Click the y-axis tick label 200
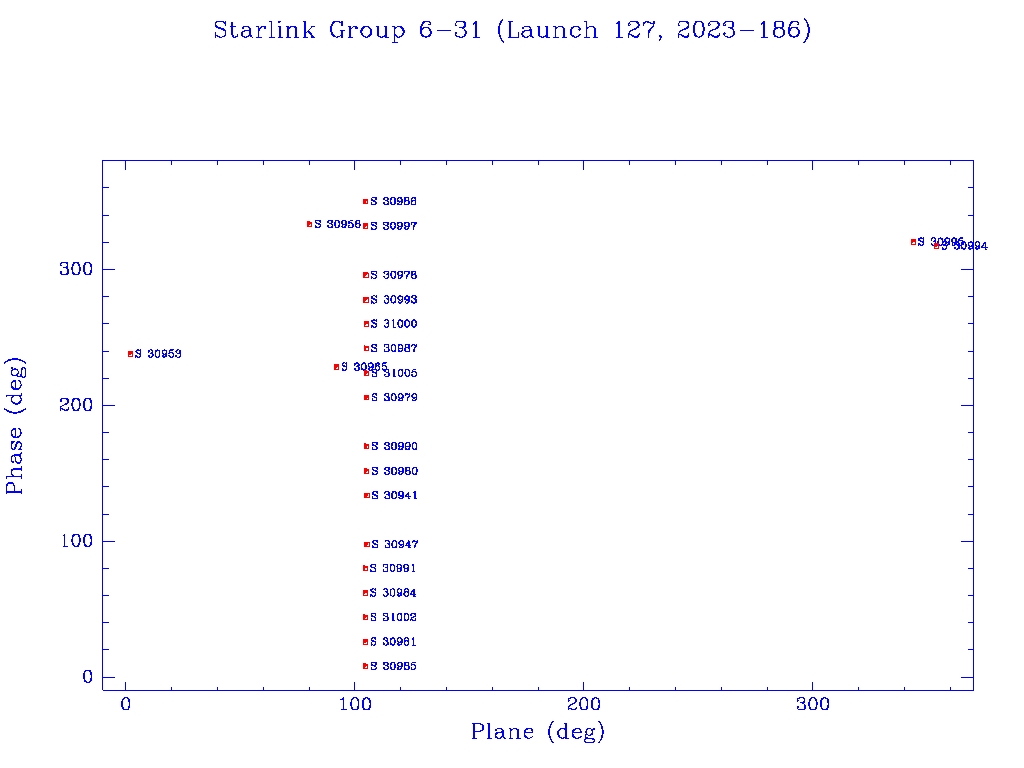The width and height of the screenshot is (1024, 768). point(76,405)
